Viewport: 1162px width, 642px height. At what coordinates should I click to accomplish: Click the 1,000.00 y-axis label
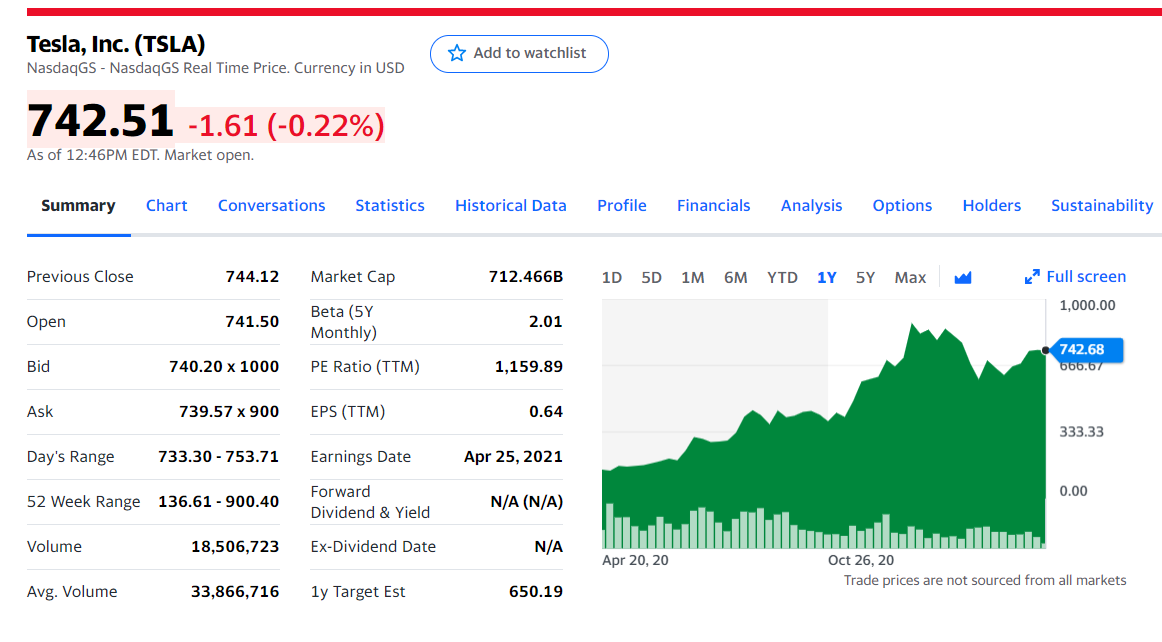point(1087,305)
